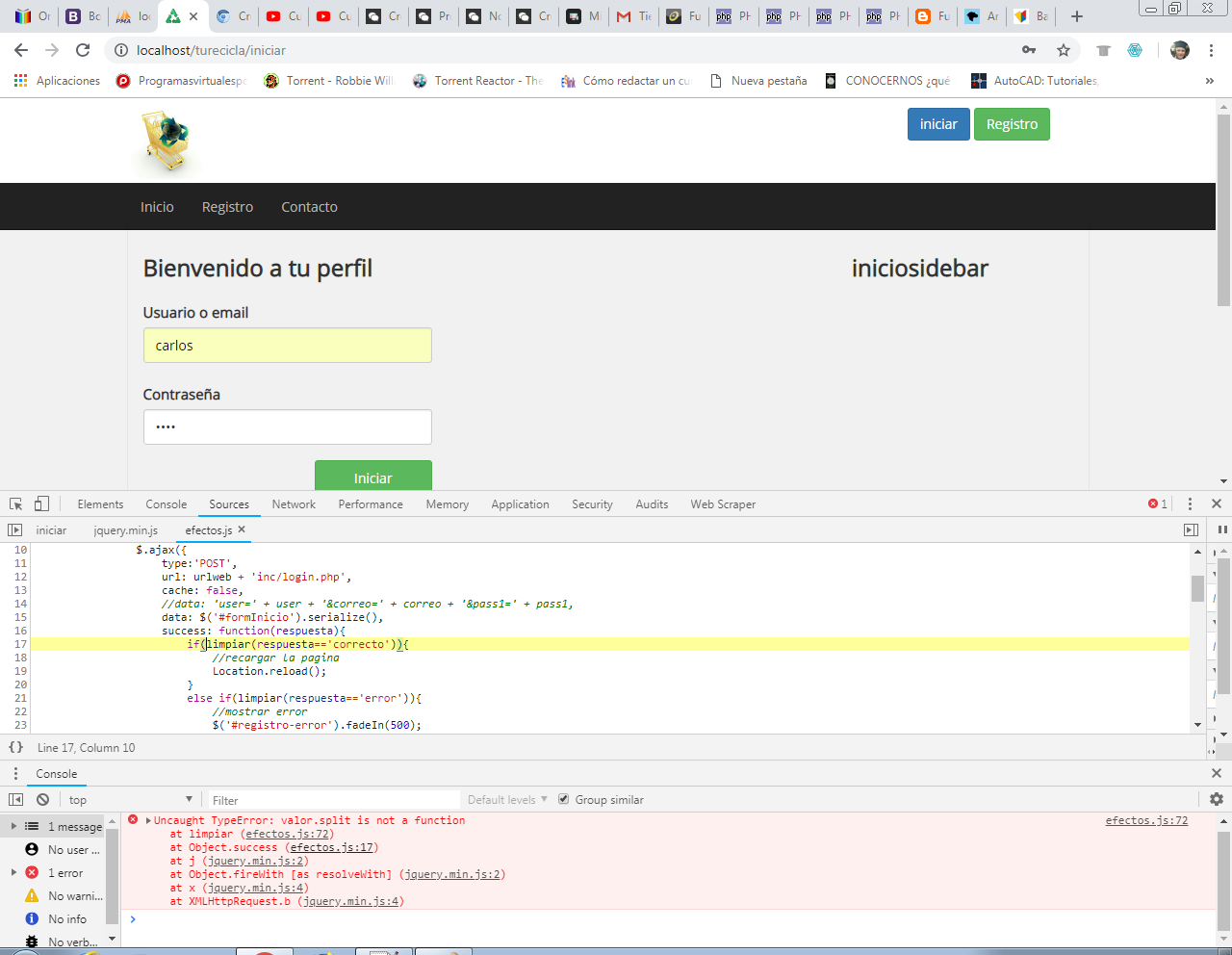Image resolution: width=1232 pixels, height=955 pixels.
Task: Show the file navigator pane
Action: 14,529
